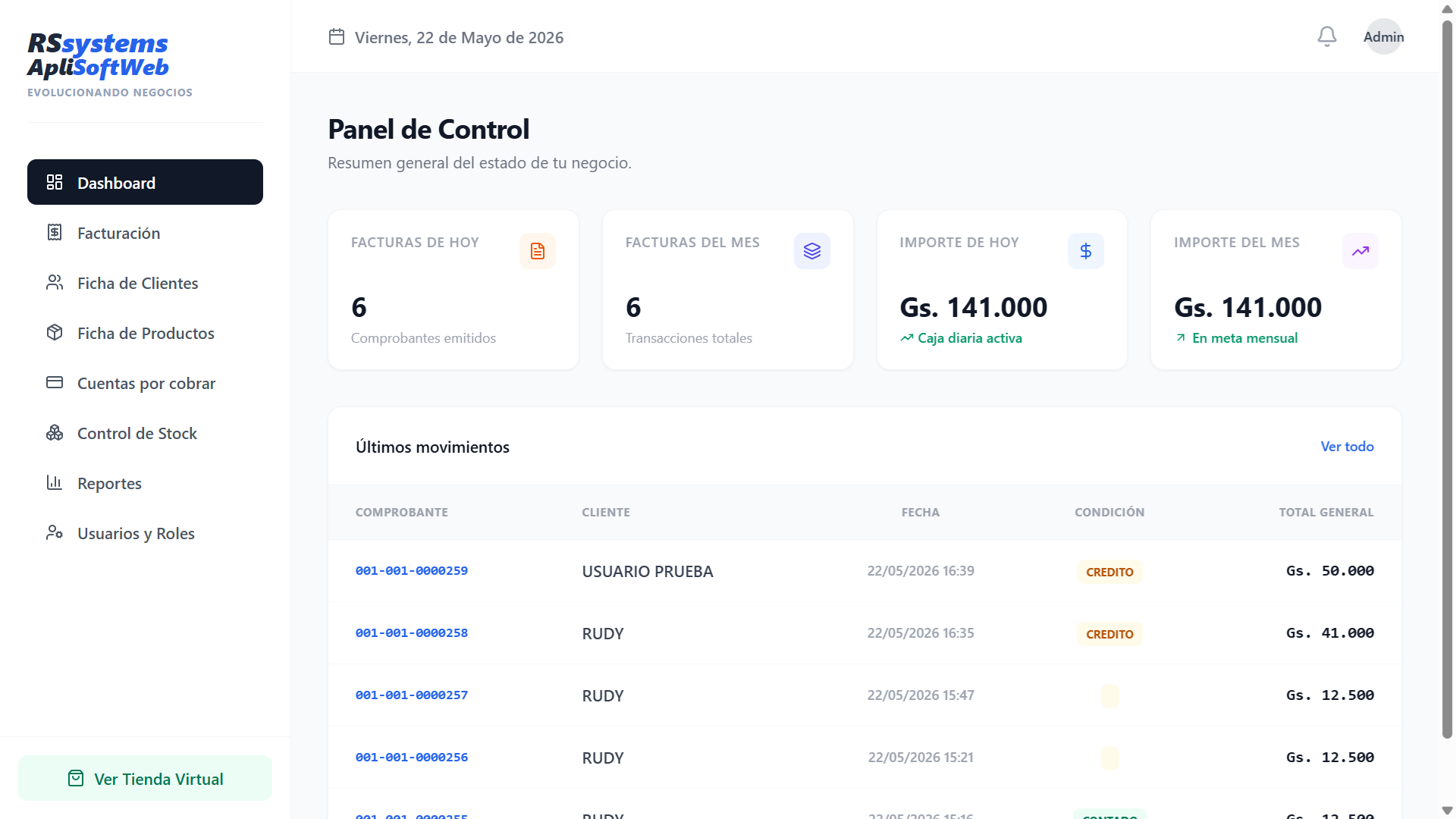Click the CLIENTE column header
Image resolution: width=1456 pixels, height=819 pixels.
pos(606,512)
